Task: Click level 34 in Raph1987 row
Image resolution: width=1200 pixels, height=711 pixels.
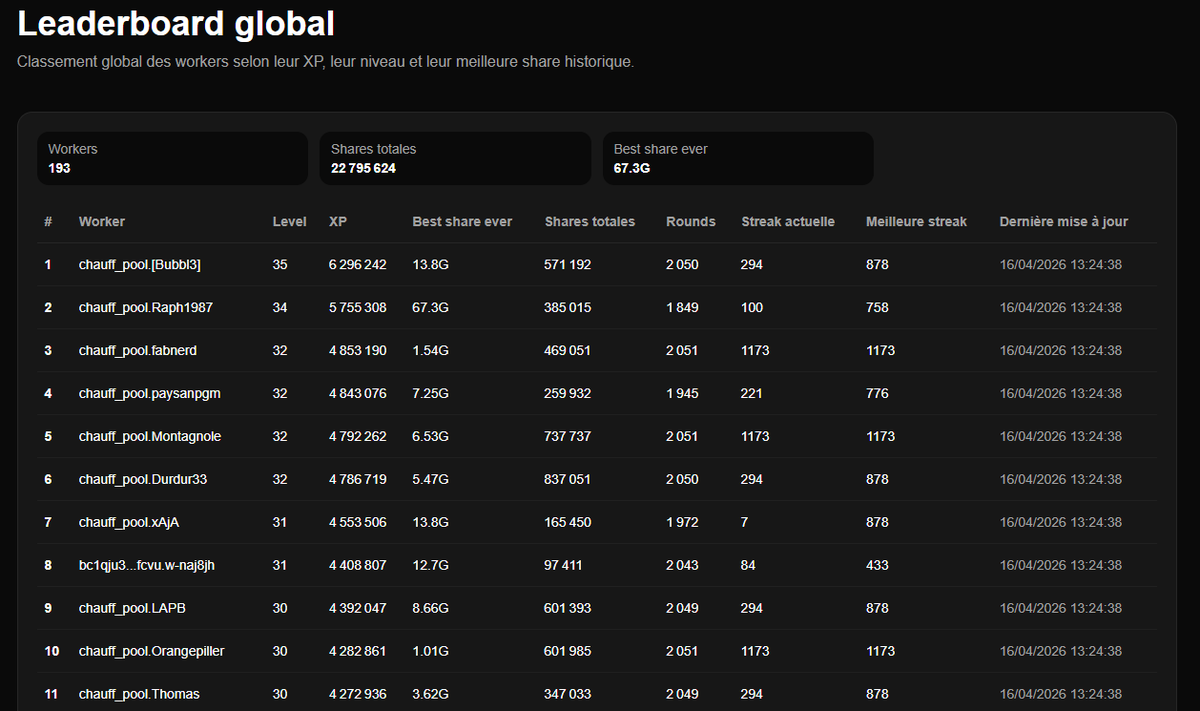Action: (280, 308)
